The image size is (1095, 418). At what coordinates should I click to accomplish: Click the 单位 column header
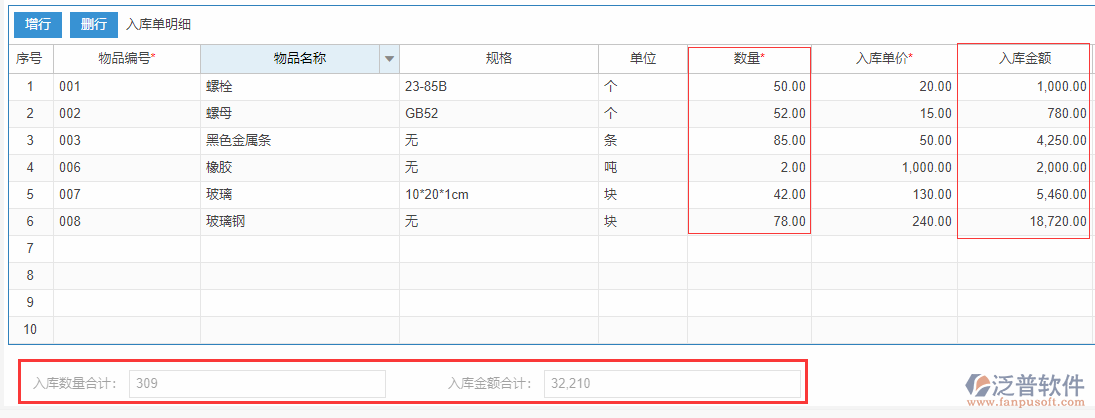tap(642, 59)
